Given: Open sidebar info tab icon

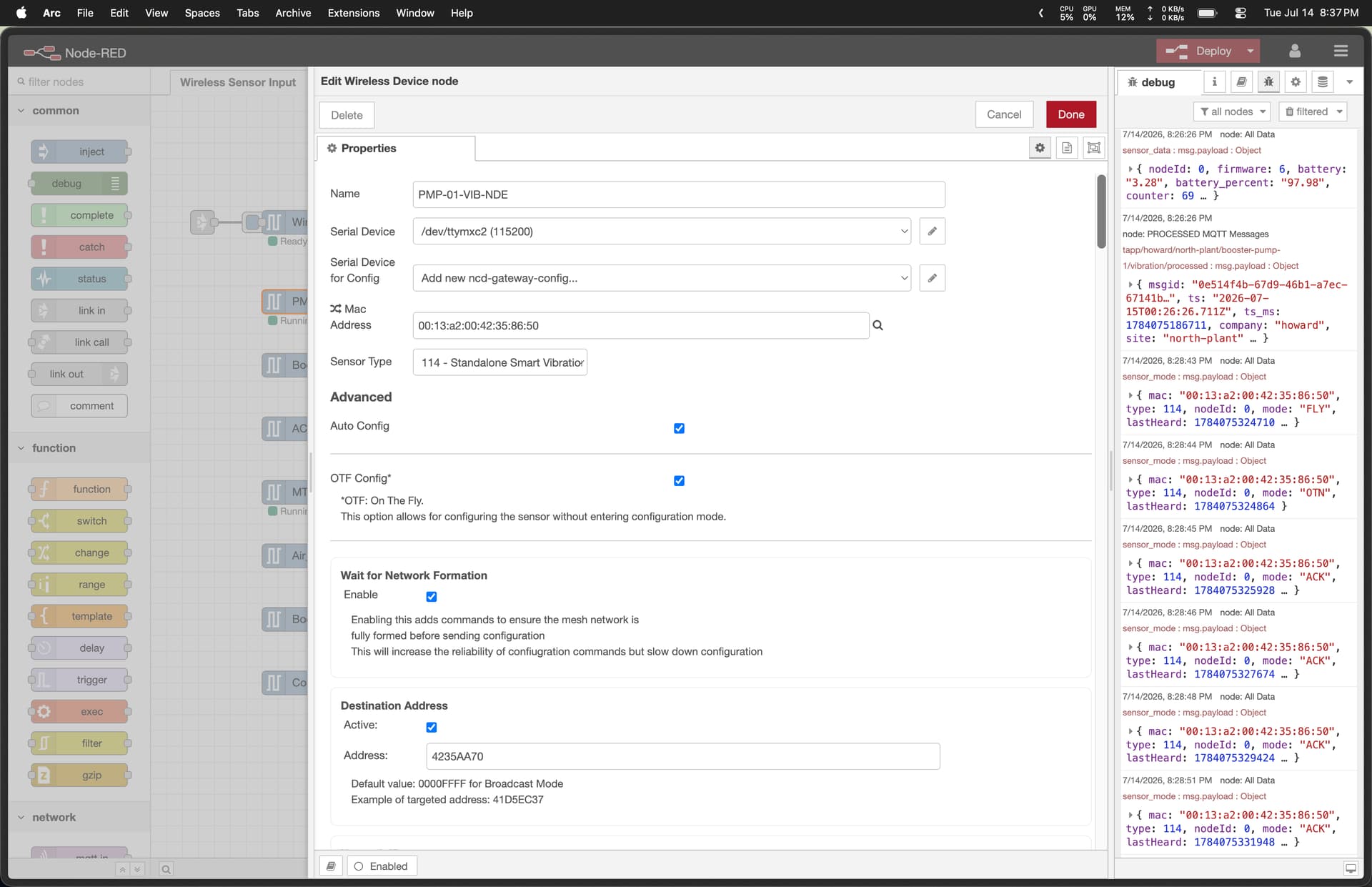Looking at the screenshot, I should [1214, 82].
